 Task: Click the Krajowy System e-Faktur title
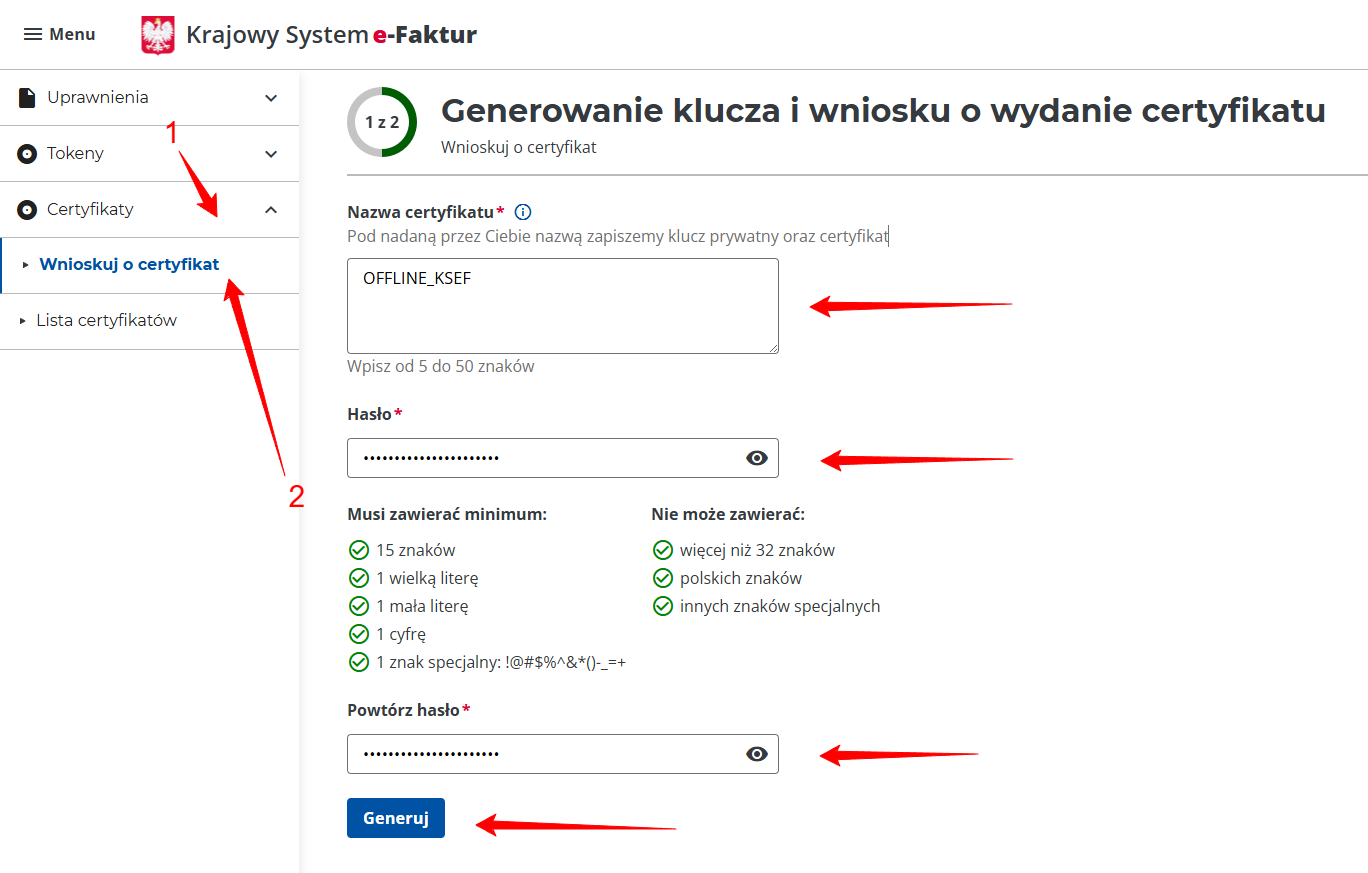331,35
